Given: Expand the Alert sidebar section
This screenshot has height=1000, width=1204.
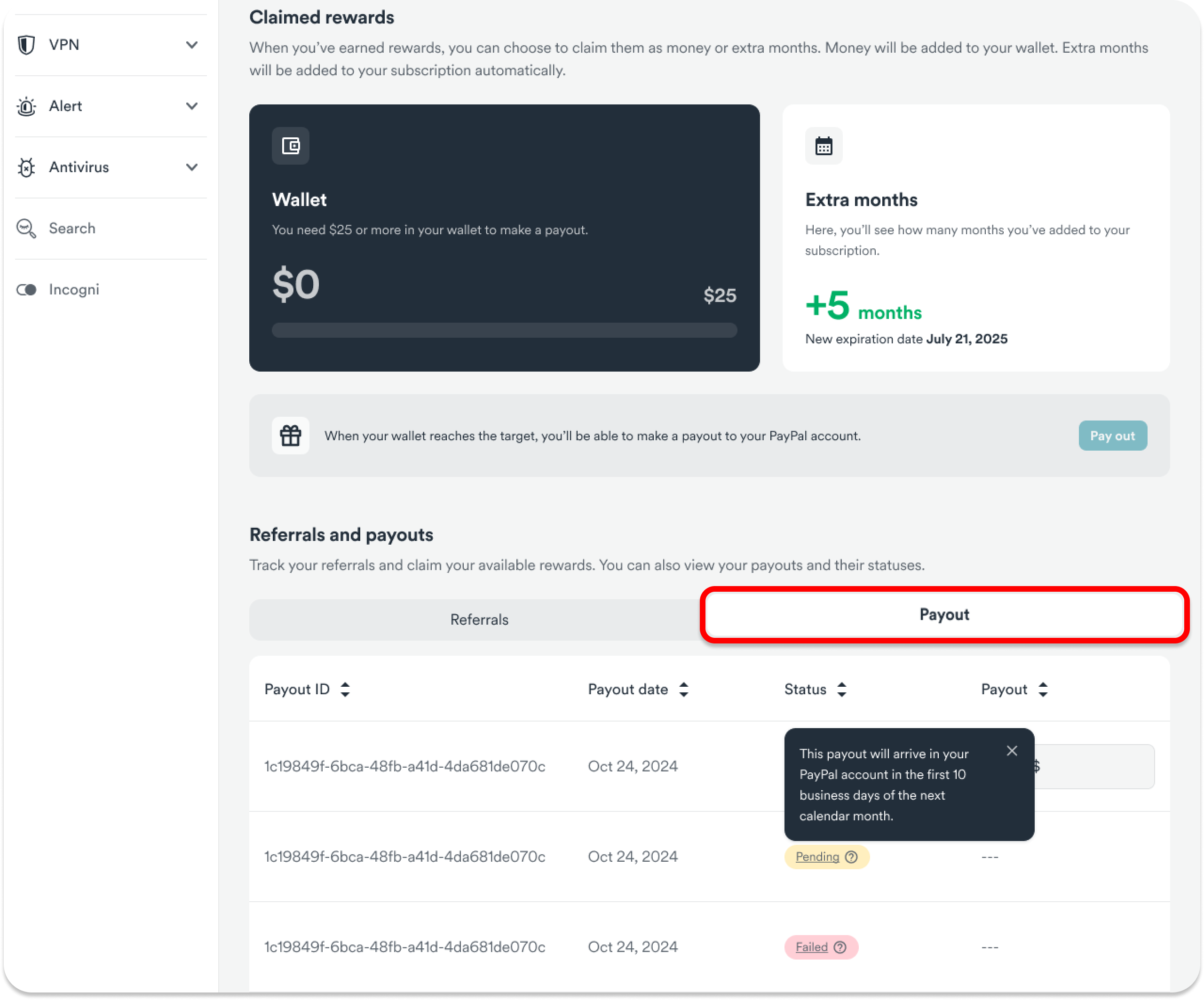Looking at the screenshot, I should point(192,106).
